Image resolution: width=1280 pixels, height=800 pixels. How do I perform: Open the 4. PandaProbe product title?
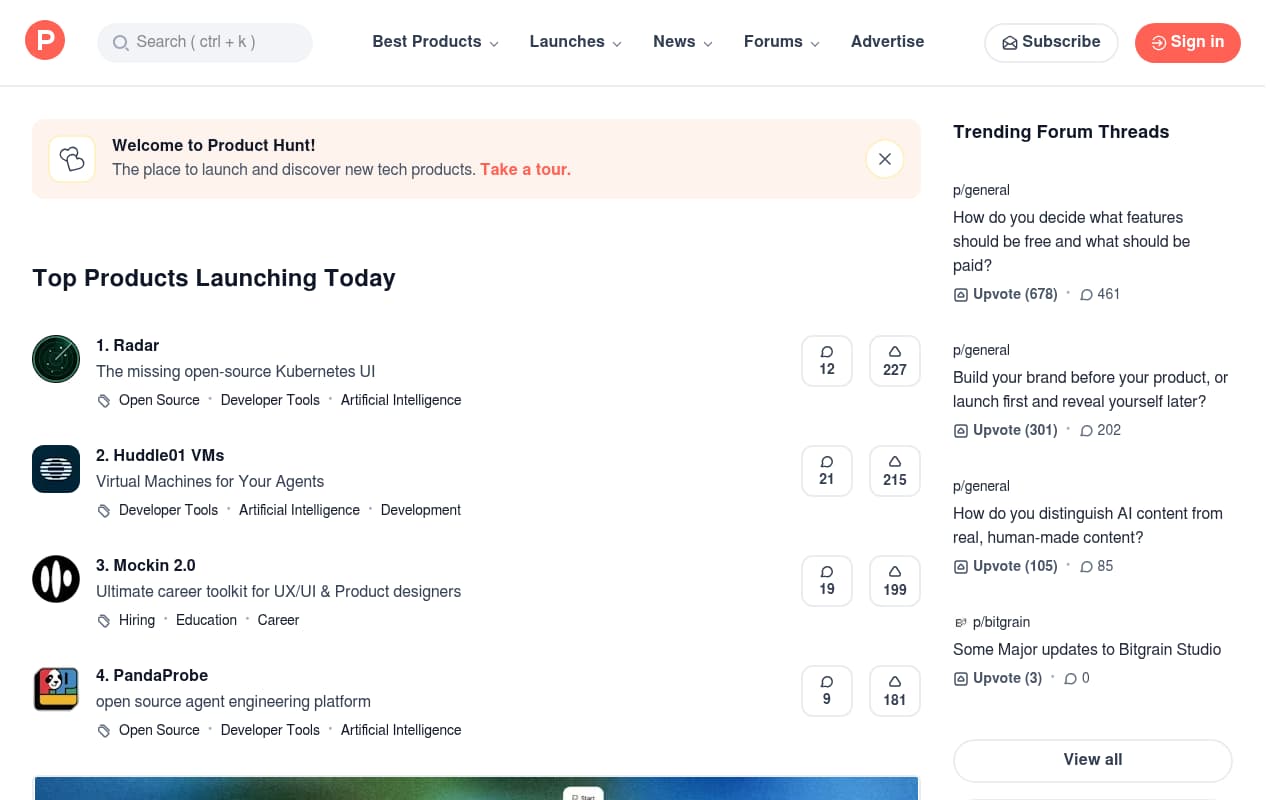[152, 675]
